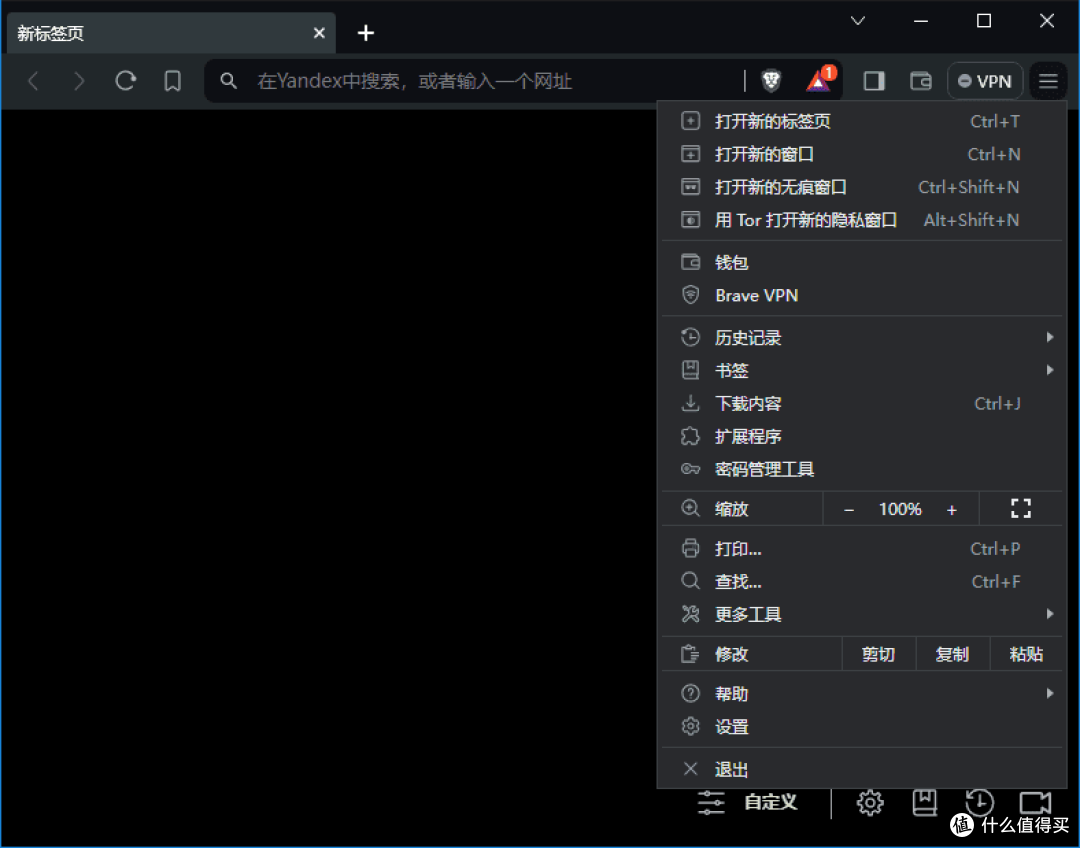Choose 打开新的标签页 menu item
1080x848 pixels.
click(861, 121)
